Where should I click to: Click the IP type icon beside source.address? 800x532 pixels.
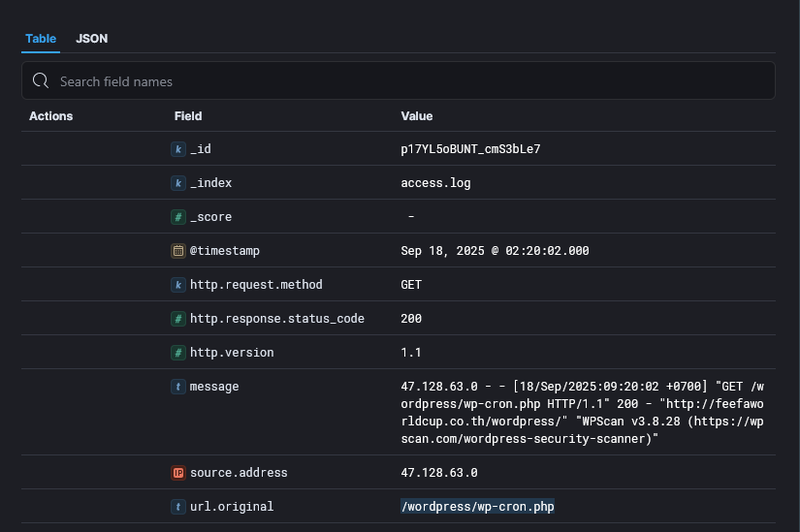178,473
